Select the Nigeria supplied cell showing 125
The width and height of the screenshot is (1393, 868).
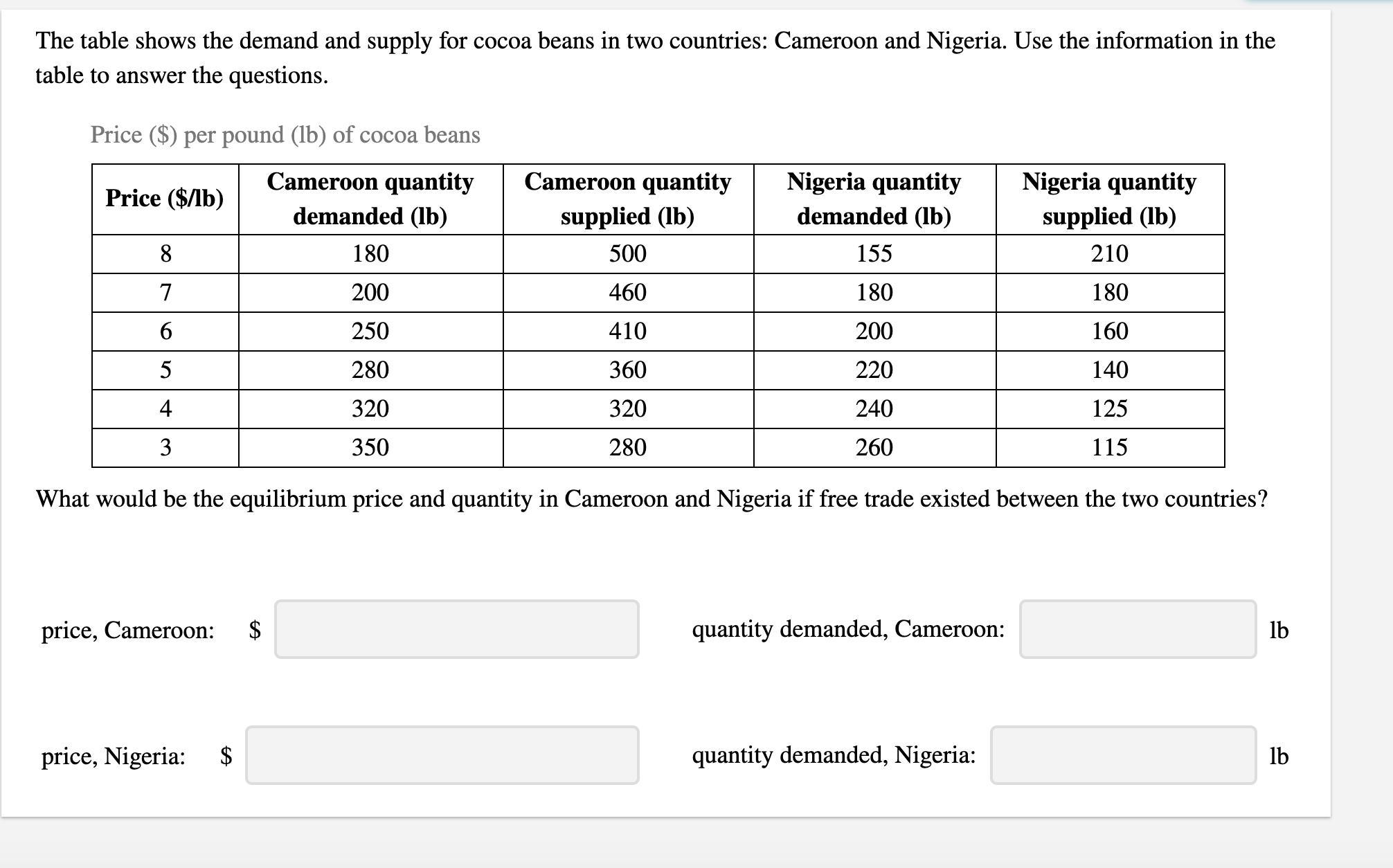click(1110, 409)
